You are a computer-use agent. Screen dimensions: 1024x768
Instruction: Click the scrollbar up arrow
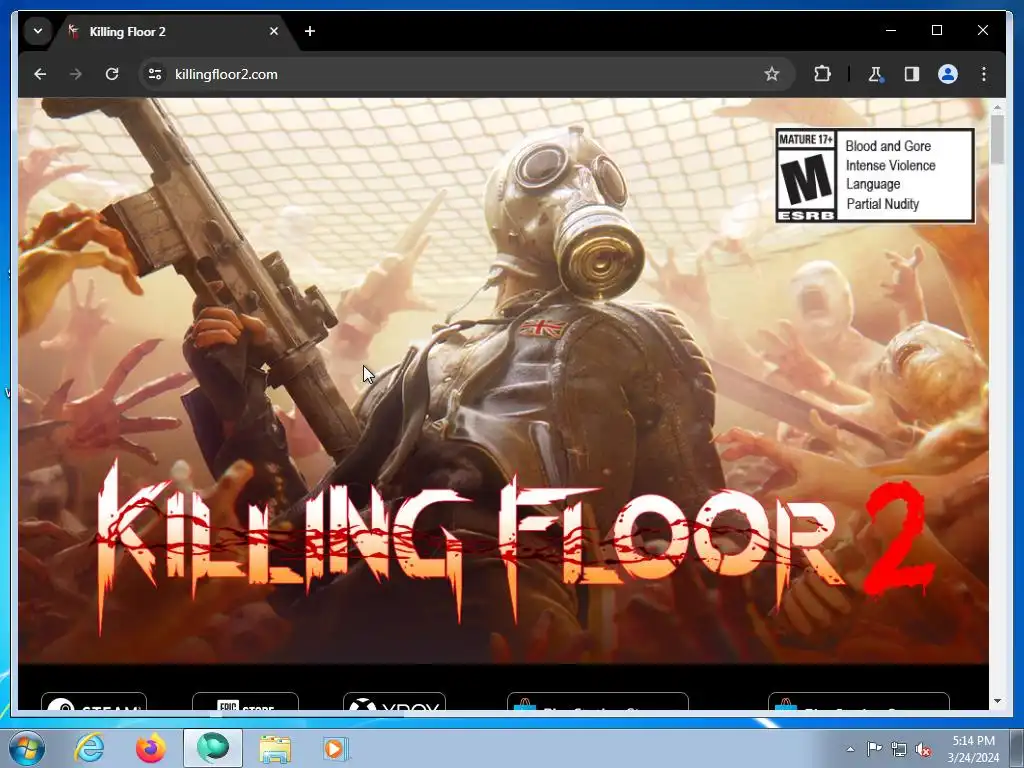coord(997,106)
